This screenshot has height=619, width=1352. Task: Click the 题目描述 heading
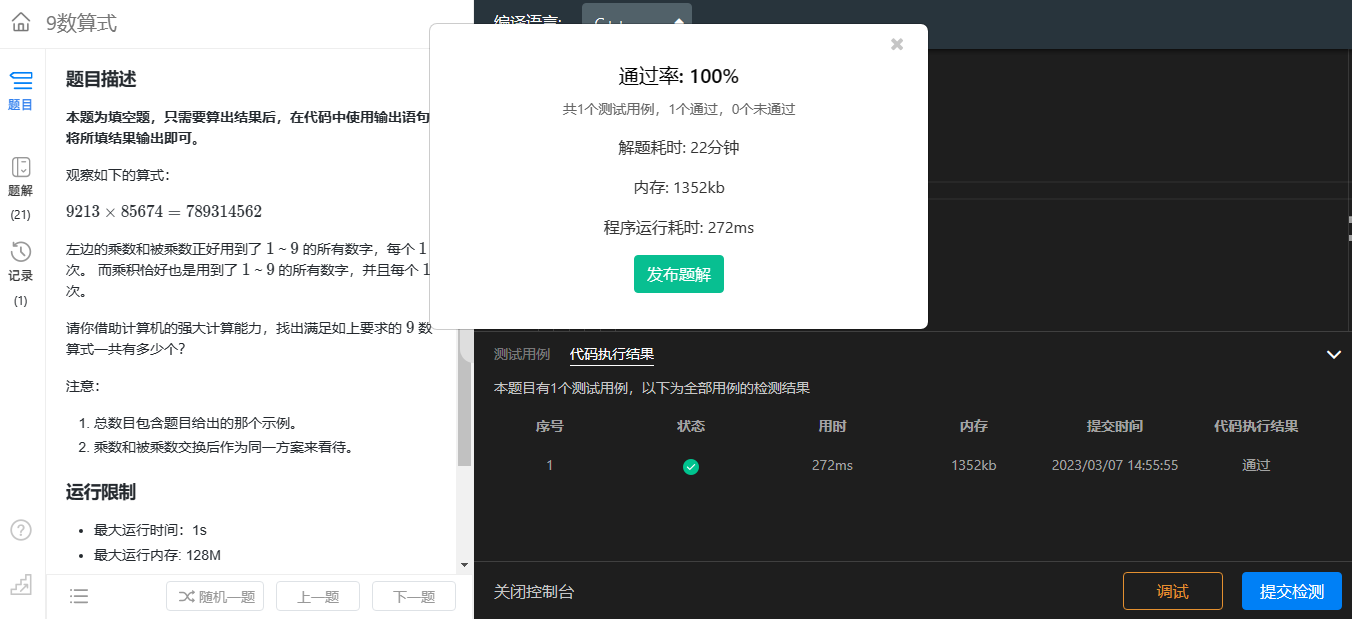tap(101, 79)
